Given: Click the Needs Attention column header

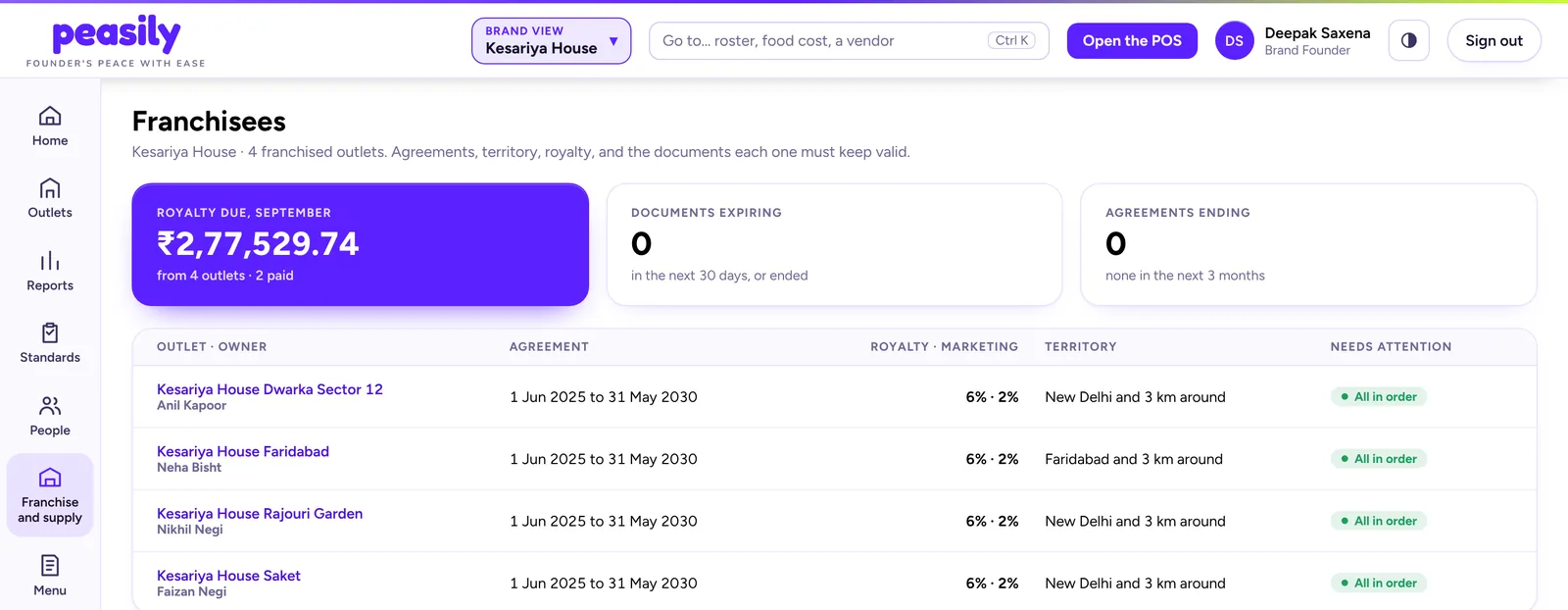Looking at the screenshot, I should tap(1391, 347).
